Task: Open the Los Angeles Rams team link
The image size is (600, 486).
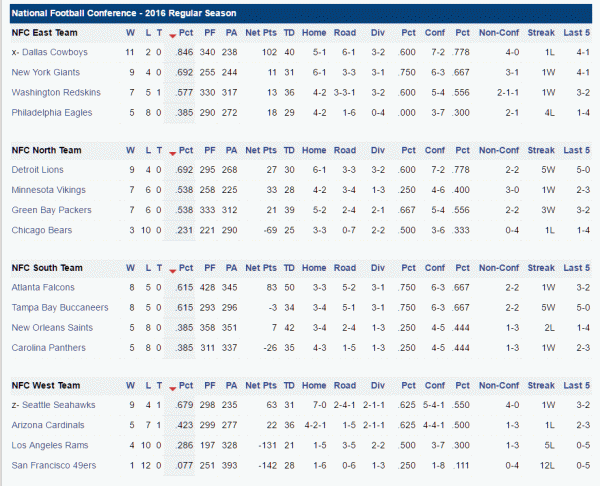Action: click(50, 445)
